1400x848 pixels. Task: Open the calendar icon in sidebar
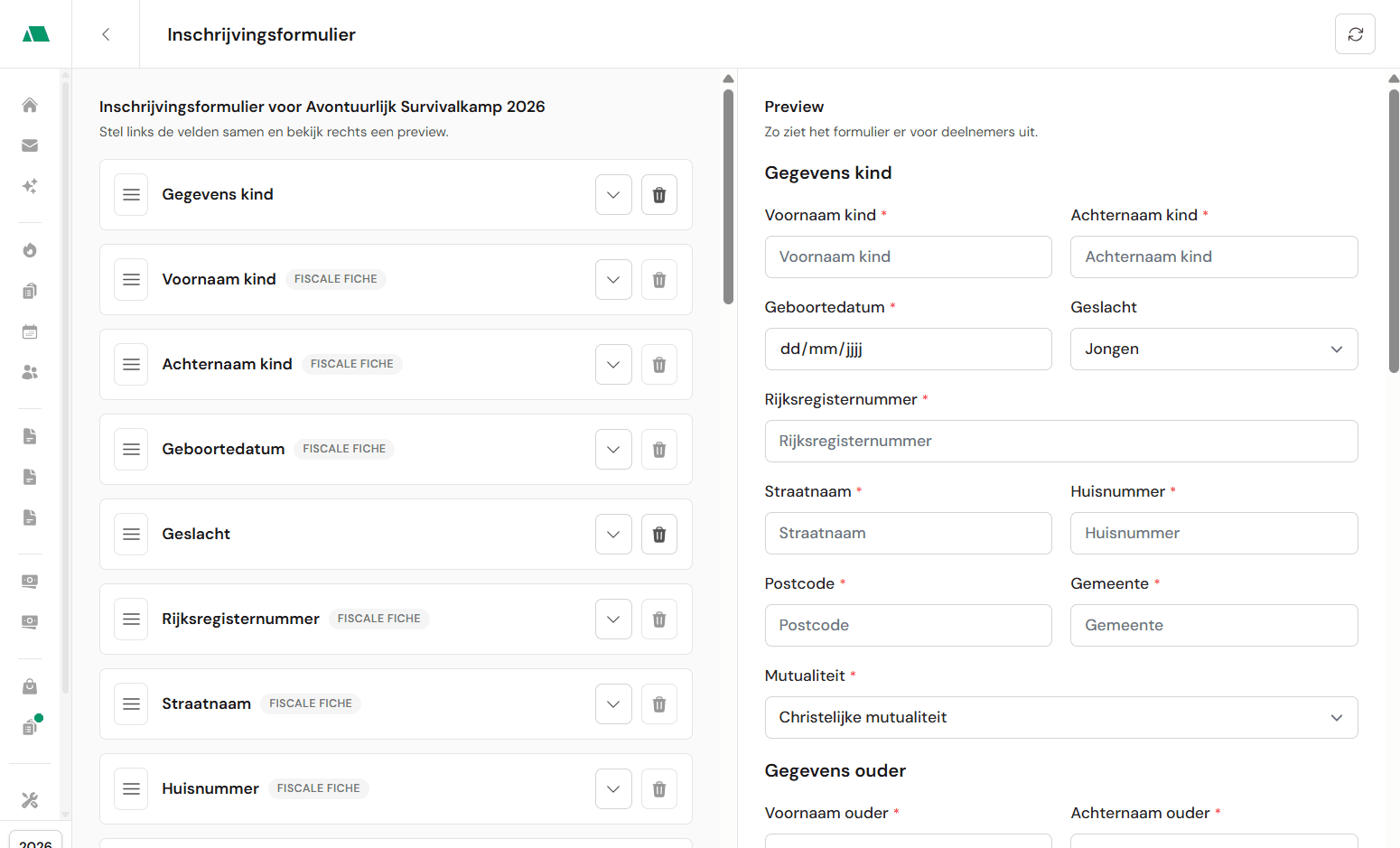pyautogui.click(x=30, y=331)
